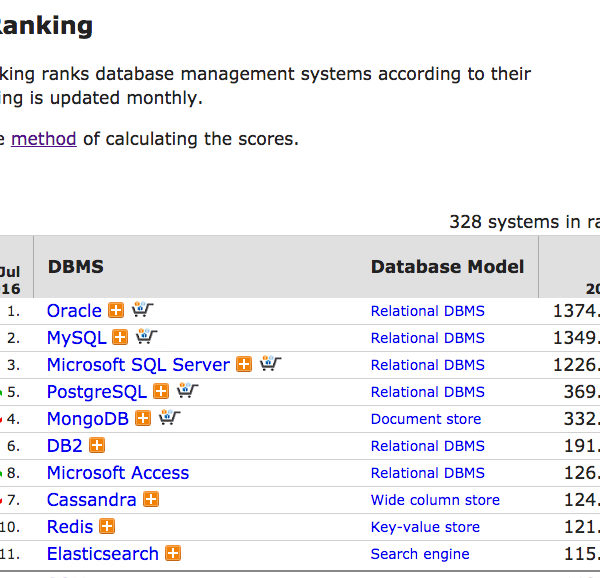Viewport: 600px width, 578px height.
Task: Click the cart icon beside MySQL
Action: click(146, 338)
